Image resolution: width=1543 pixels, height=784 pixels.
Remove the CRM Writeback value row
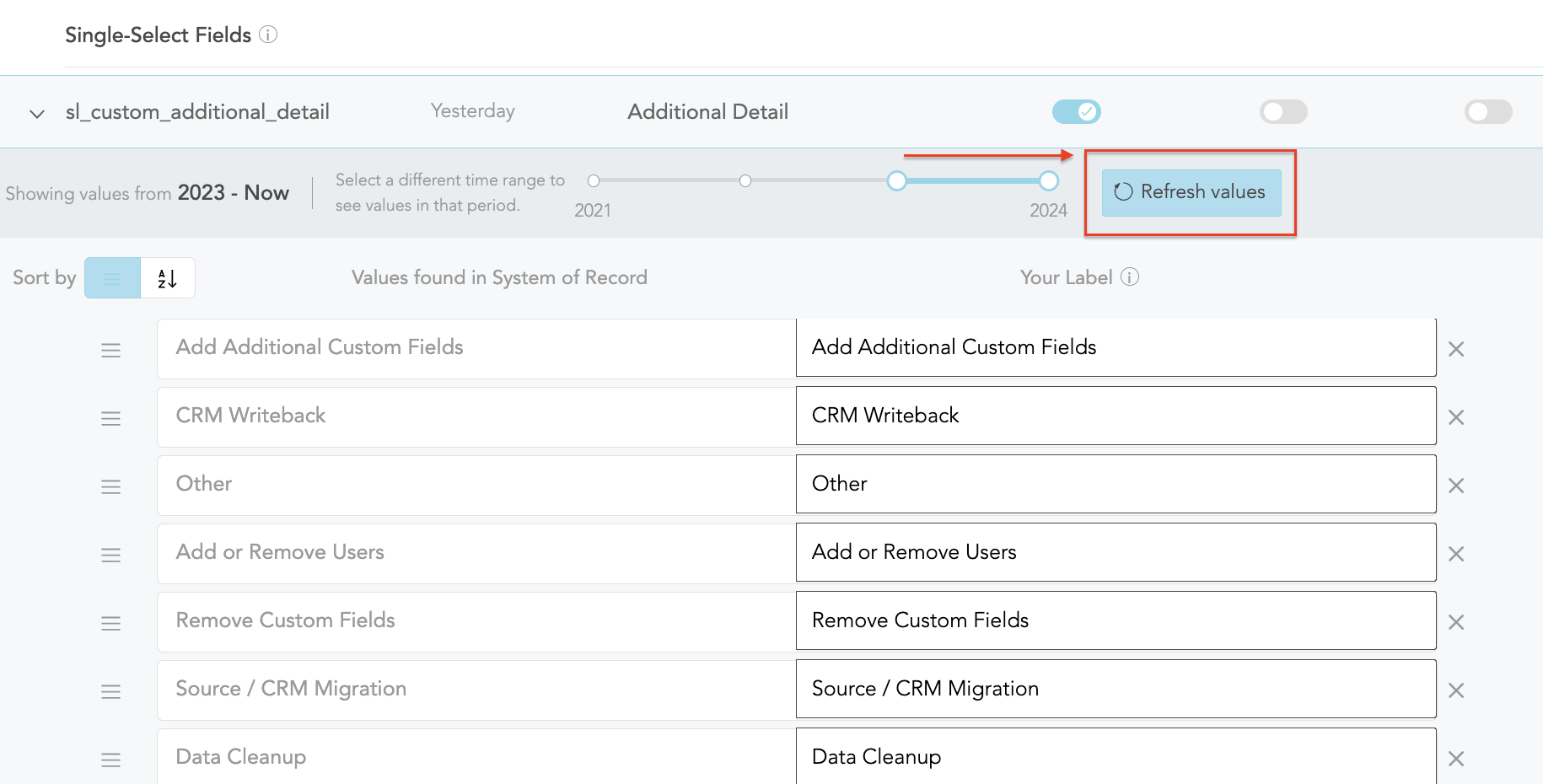click(1456, 417)
